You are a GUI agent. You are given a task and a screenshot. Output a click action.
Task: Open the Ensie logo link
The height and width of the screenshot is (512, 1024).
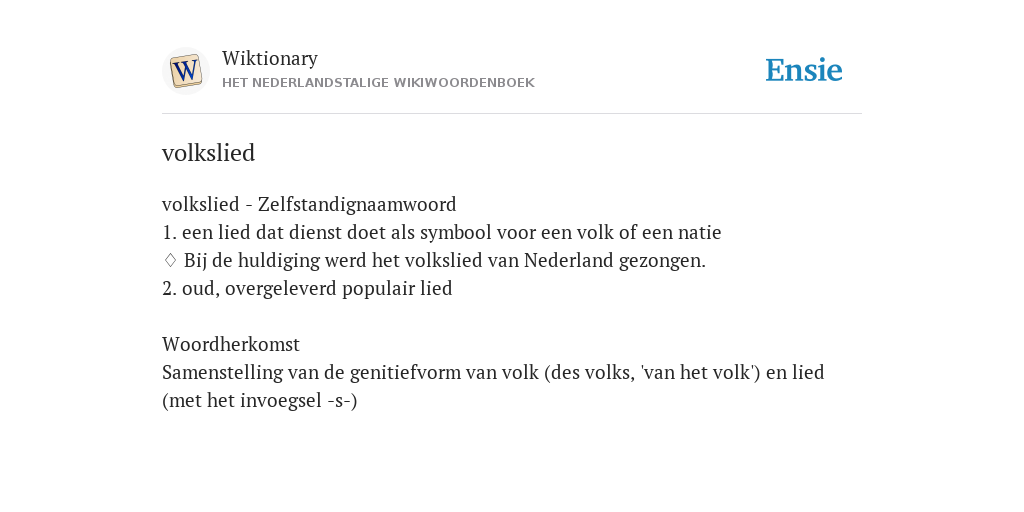coord(804,71)
